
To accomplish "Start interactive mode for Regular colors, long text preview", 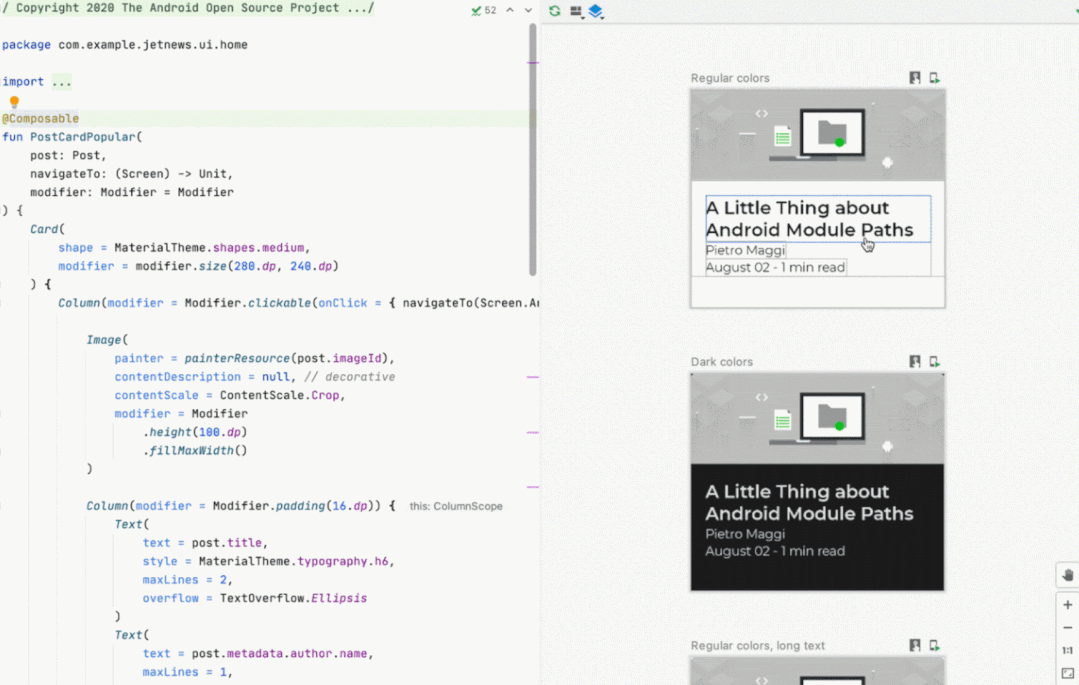I will pos(915,645).
